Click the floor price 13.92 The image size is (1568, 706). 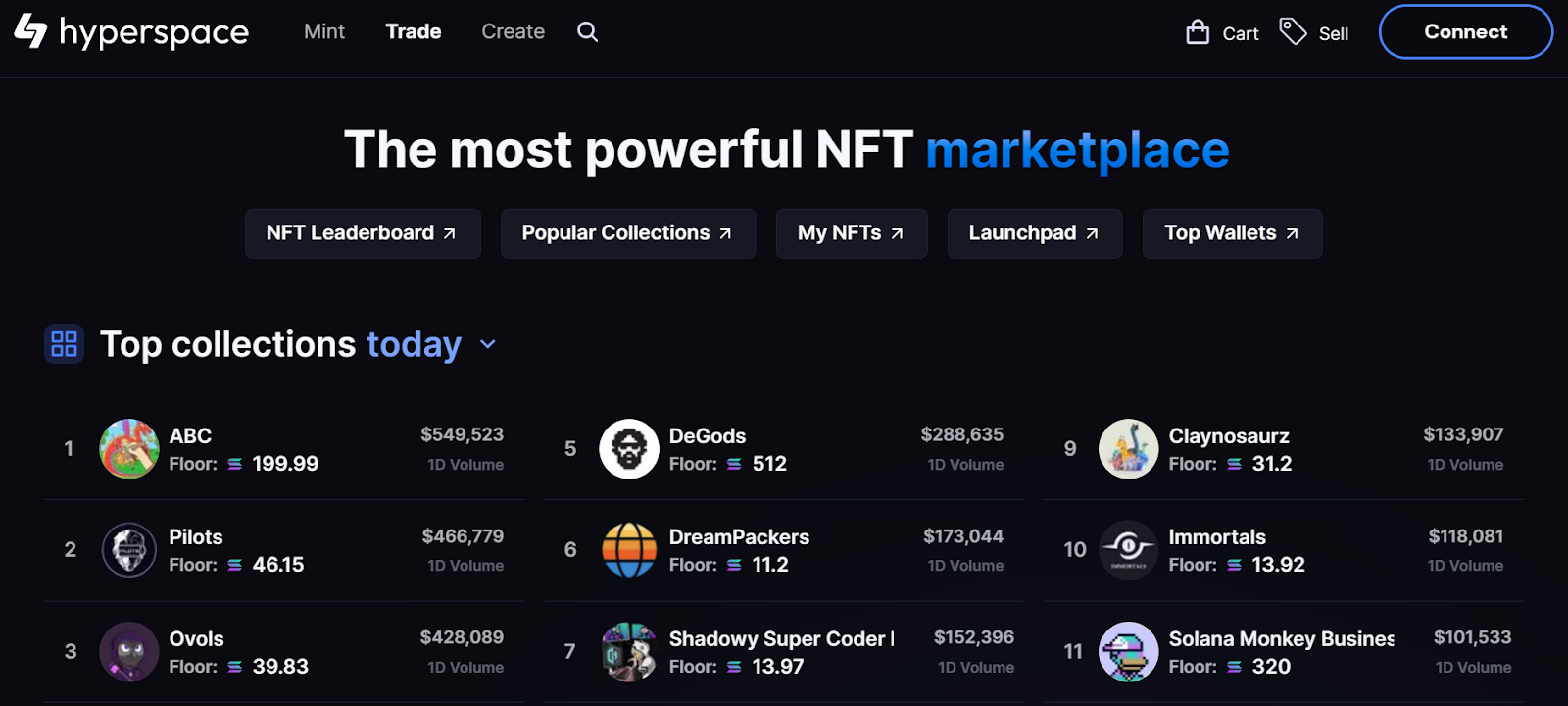coord(1278,565)
